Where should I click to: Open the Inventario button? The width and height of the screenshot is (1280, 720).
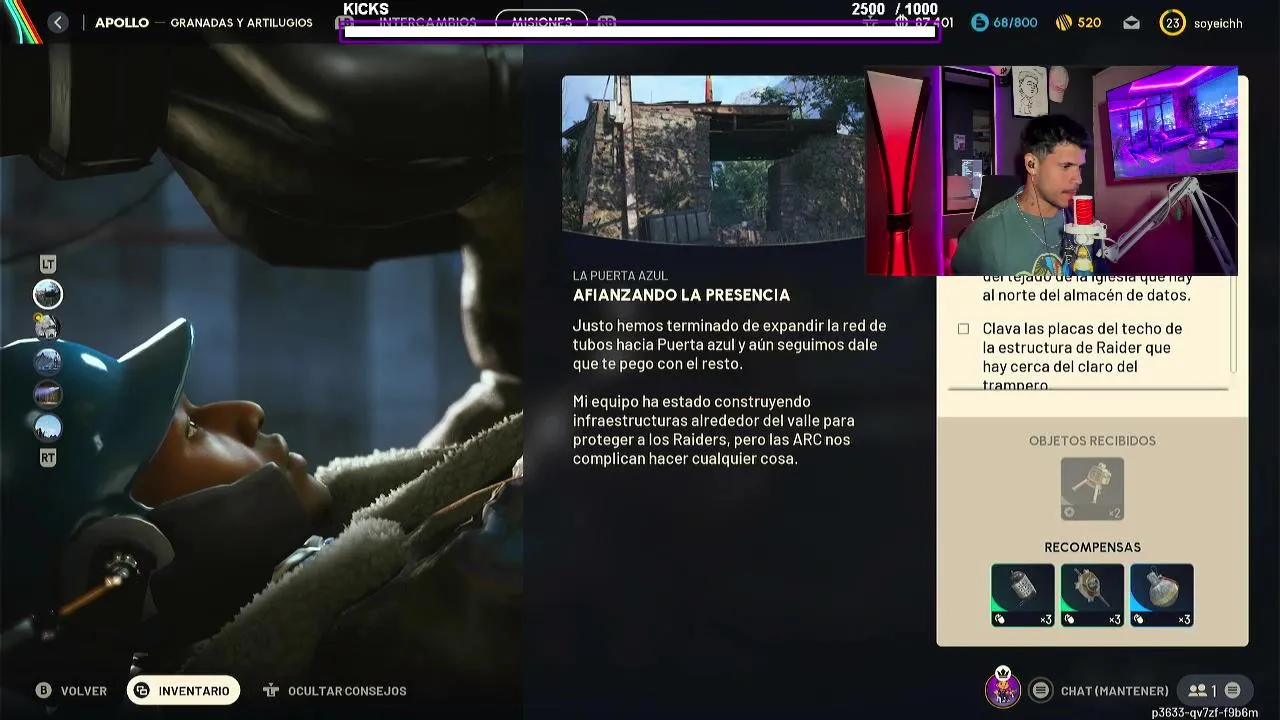click(x=183, y=691)
